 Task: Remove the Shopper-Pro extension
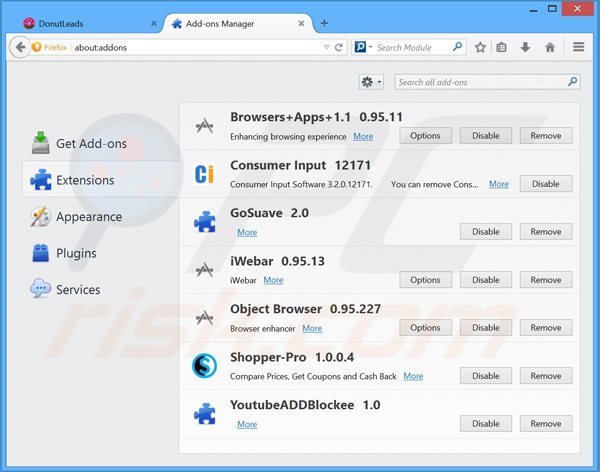point(546,376)
